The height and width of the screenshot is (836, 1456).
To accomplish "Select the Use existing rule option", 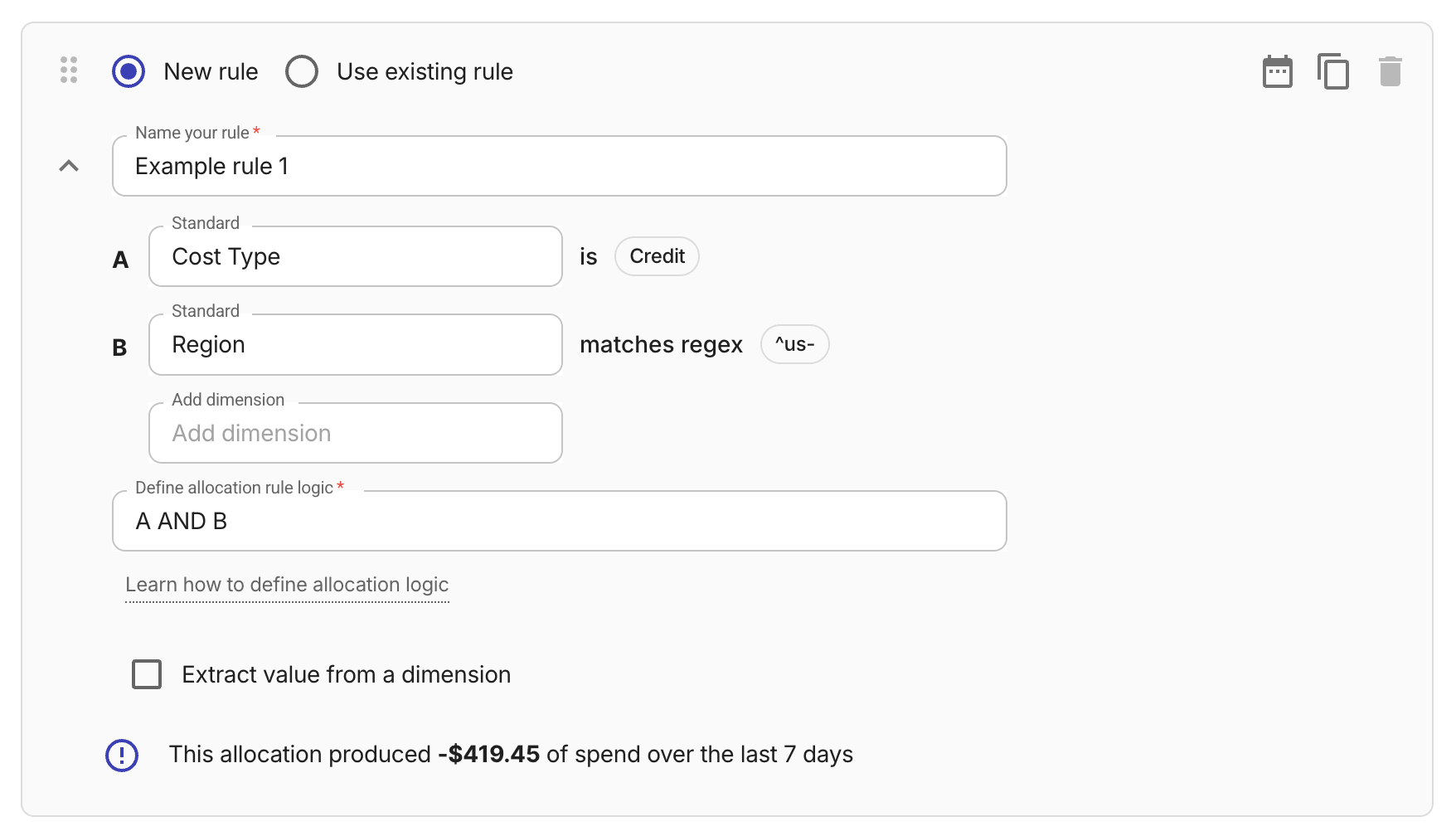I will [302, 71].
